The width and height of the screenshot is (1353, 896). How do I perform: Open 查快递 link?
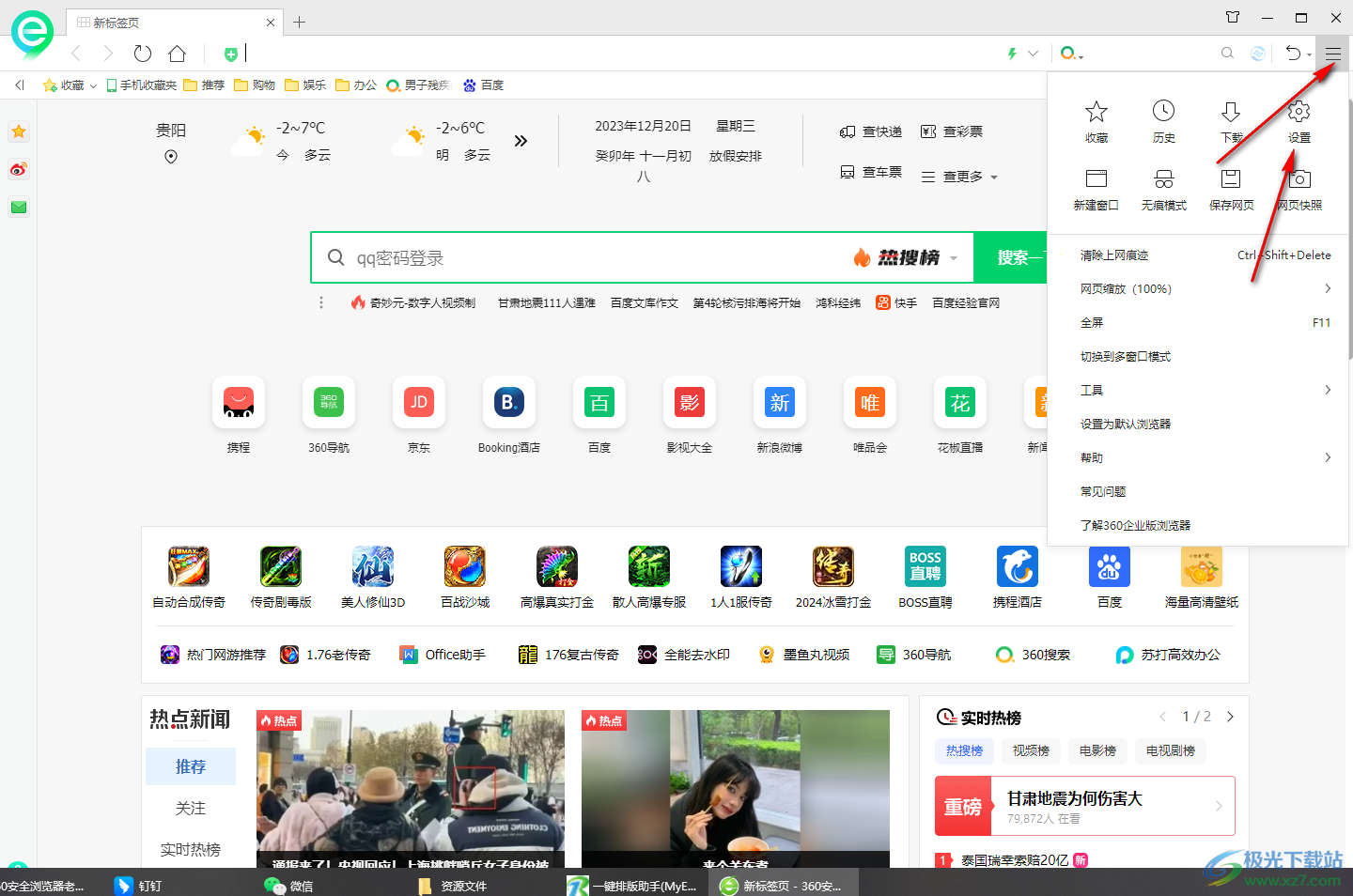(x=871, y=131)
